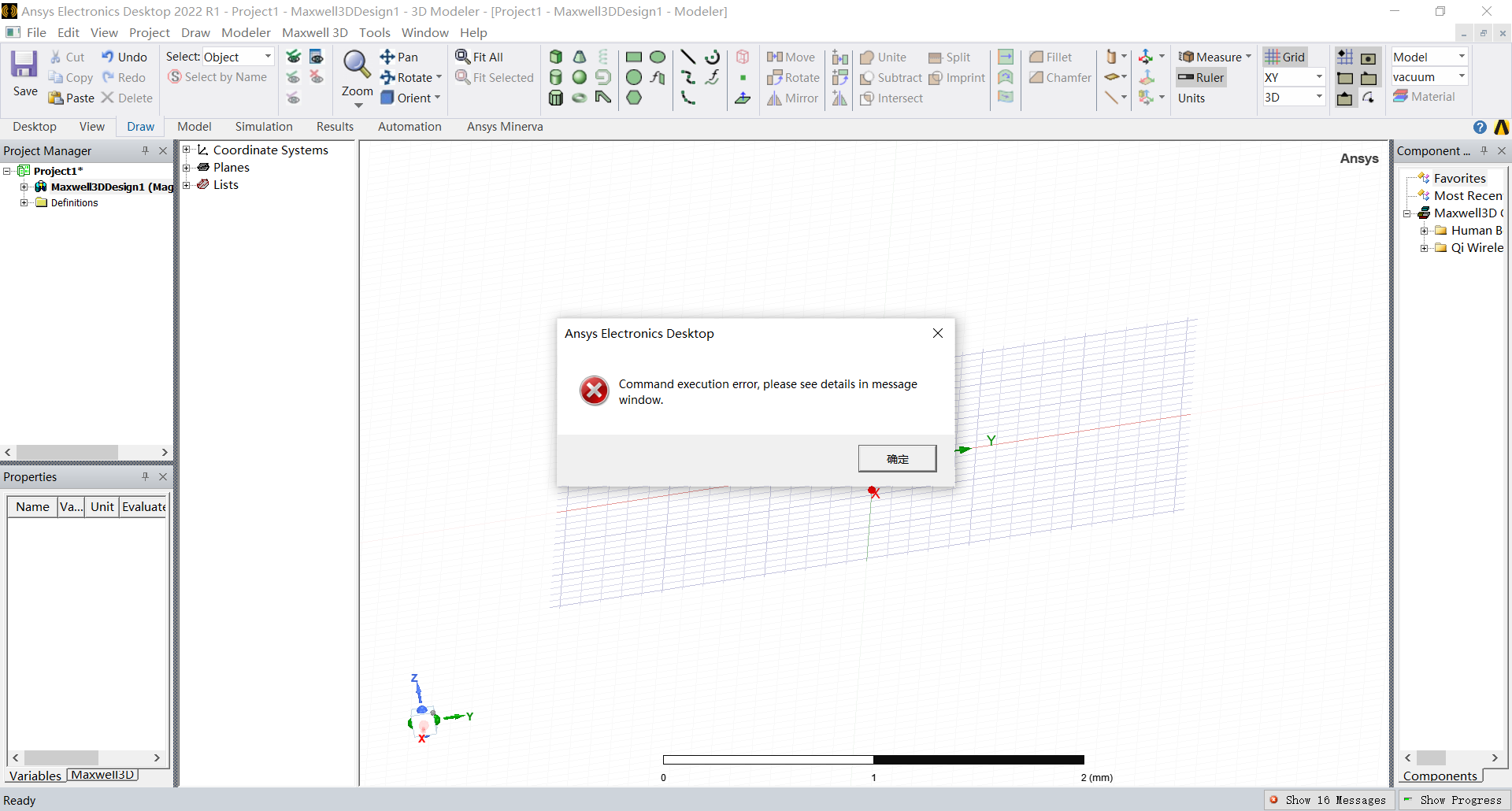Screen dimensions: 1512x811
Task: Click the Units button
Action: [x=1191, y=98]
